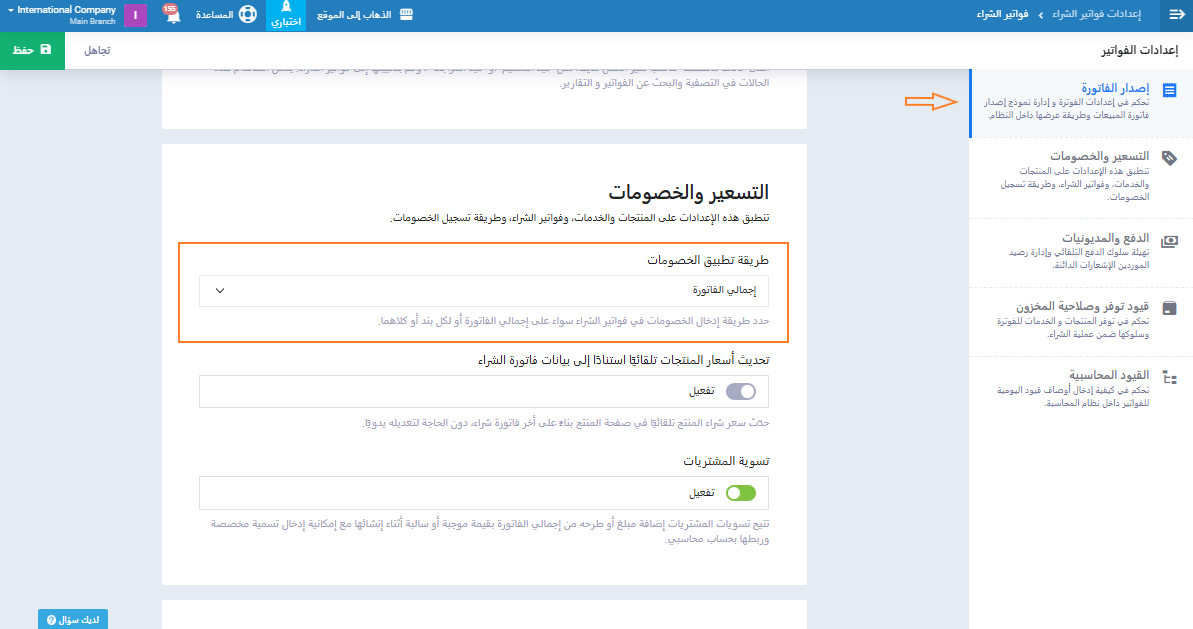Toggle the main sidebar menu icon

point(1176,15)
